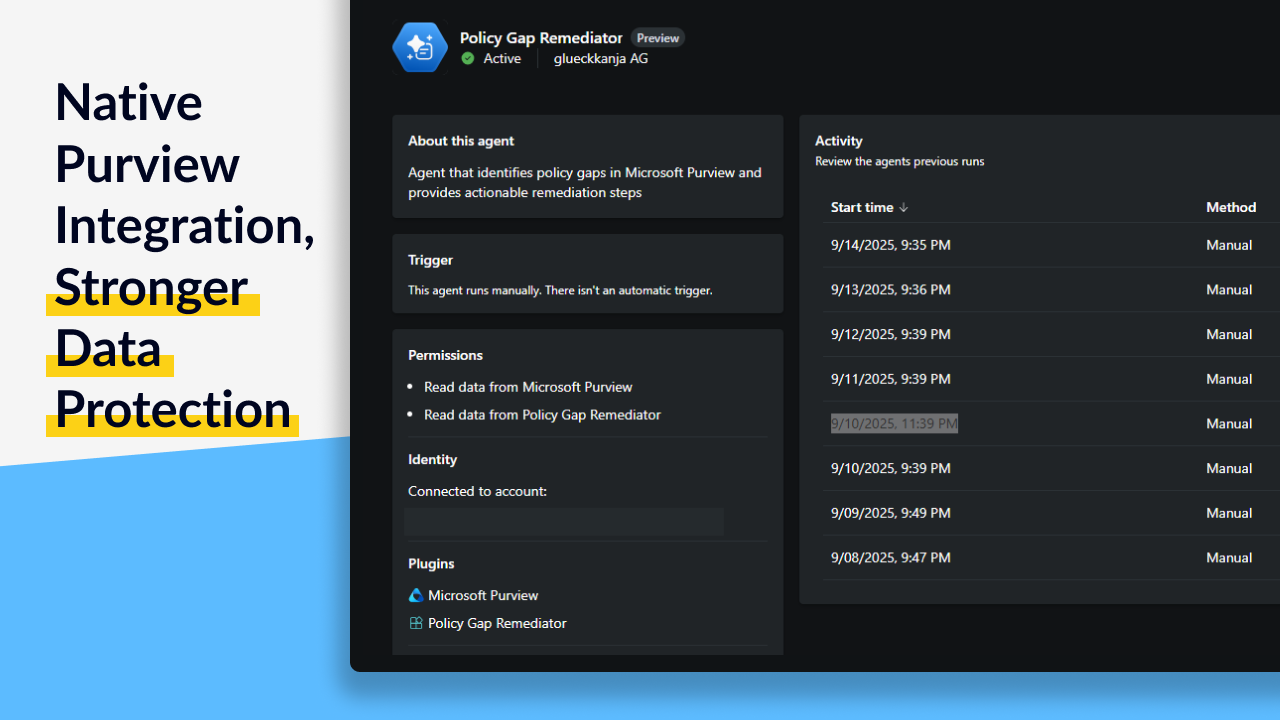Click the Microsoft Purview plugin name
The width and height of the screenshot is (1280, 720).
483,595
